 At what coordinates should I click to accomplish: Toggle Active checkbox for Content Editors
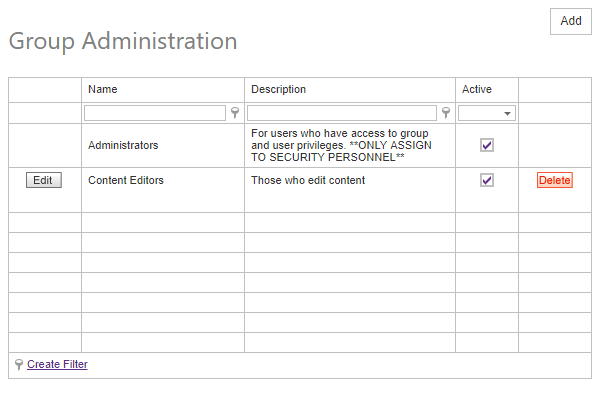(487, 180)
